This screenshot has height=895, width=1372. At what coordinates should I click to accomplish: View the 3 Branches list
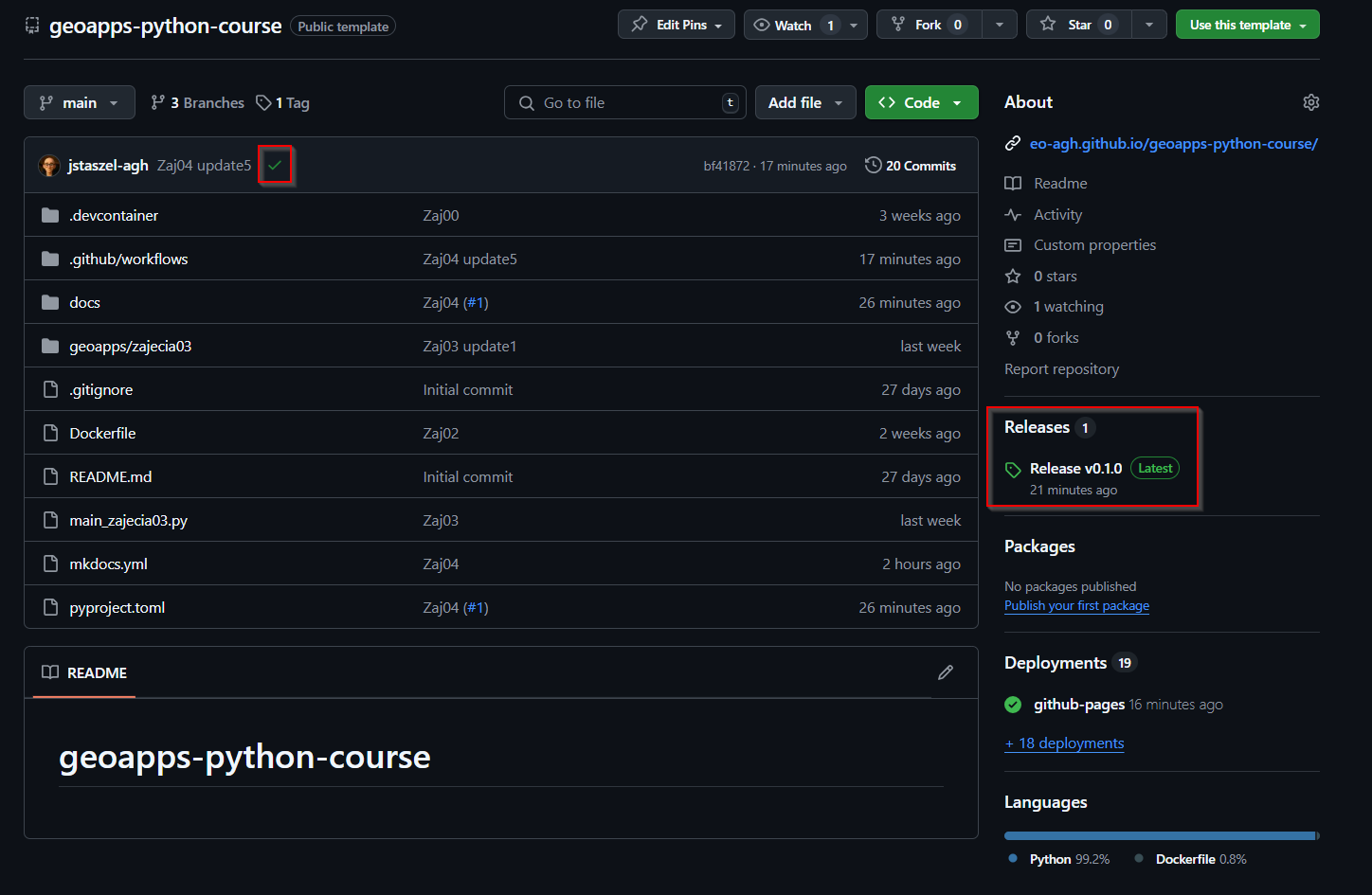(x=197, y=102)
